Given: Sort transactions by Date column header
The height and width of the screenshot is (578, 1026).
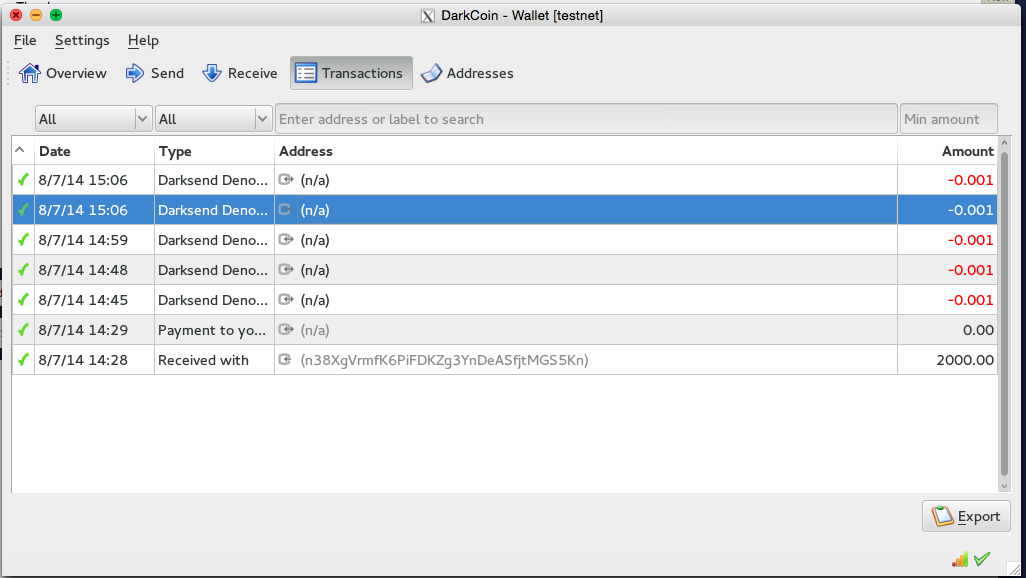Looking at the screenshot, I should click(94, 151).
